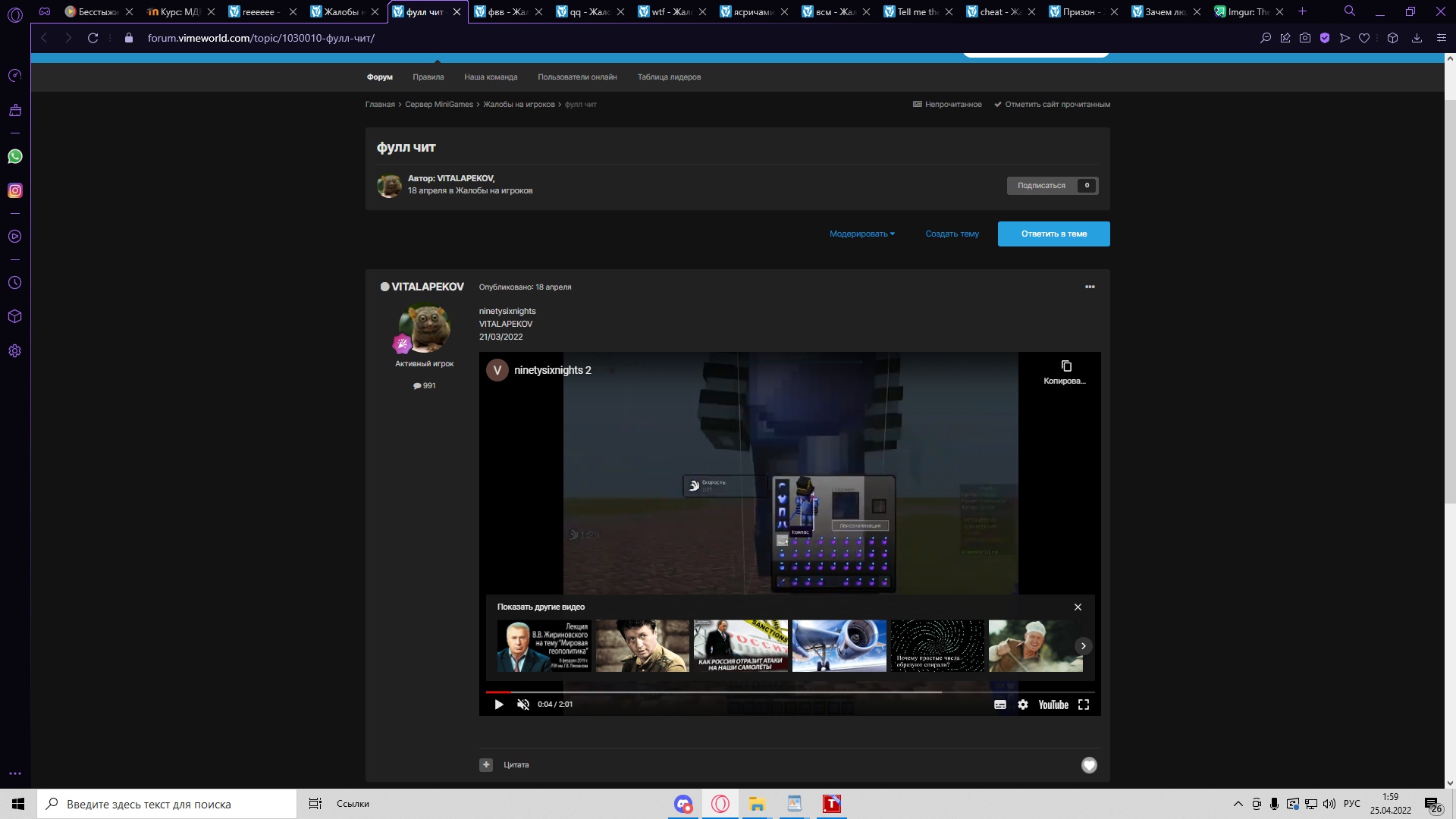Click the video settings gear icon
This screenshot has height=819, width=1456.
(1023, 704)
